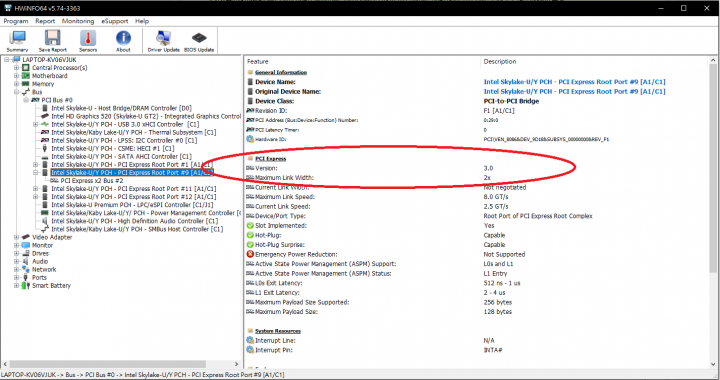Select SMBus Host Controller [C1] entry
This screenshot has width=720, height=380.
tap(137, 229)
